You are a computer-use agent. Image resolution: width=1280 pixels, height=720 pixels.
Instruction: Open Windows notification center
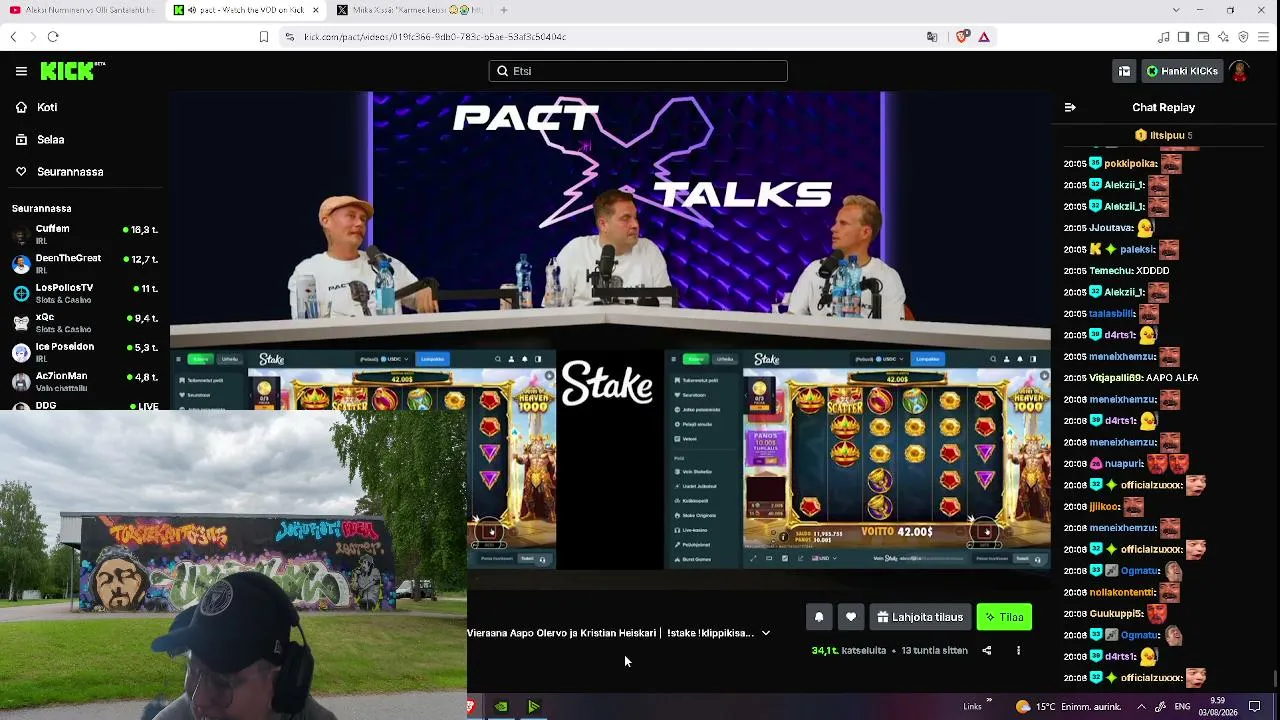tap(1255, 707)
